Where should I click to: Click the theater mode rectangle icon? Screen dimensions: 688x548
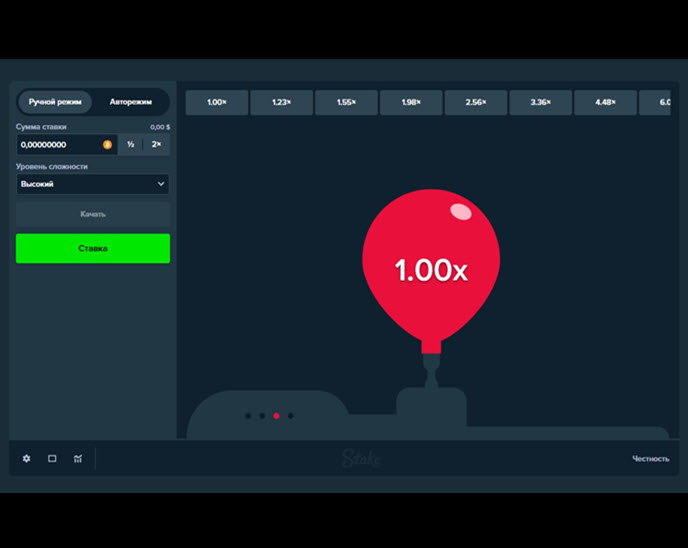point(52,459)
